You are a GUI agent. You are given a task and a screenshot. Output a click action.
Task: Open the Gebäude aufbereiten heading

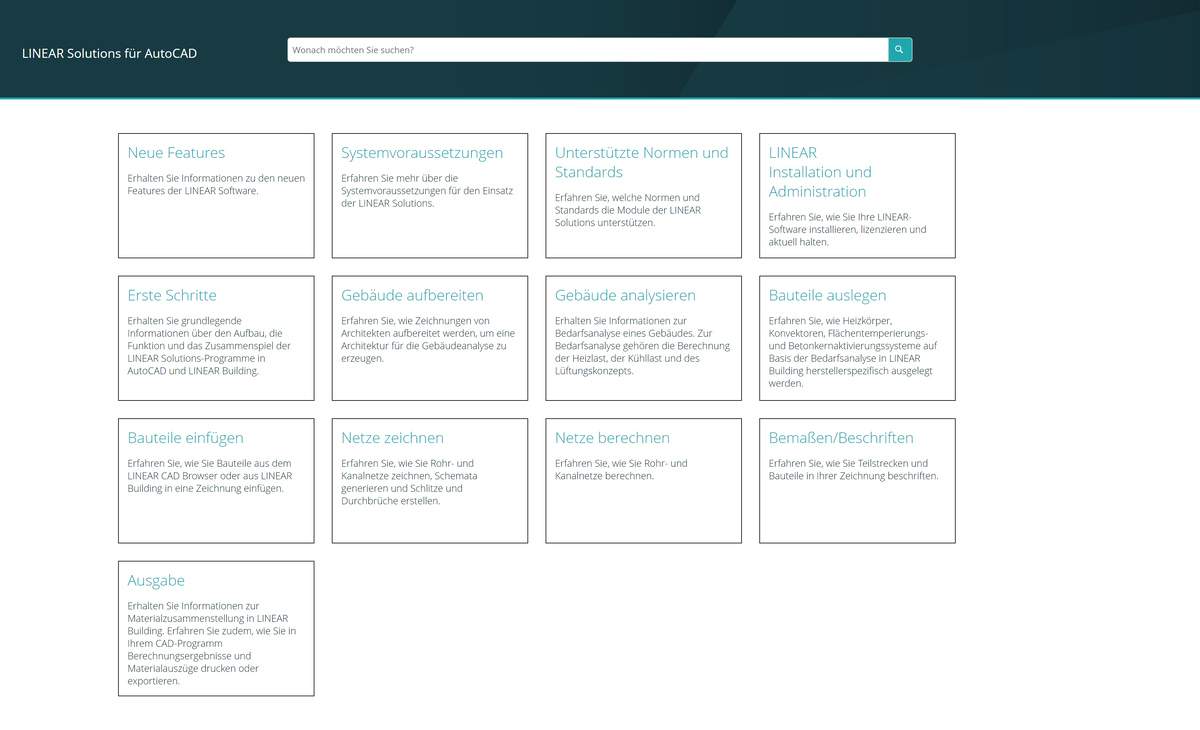412,295
